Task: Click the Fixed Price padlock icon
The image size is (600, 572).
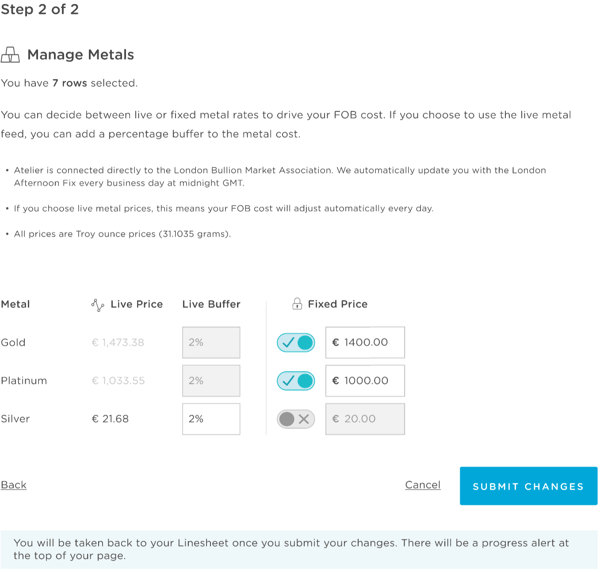Action: click(297, 304)
